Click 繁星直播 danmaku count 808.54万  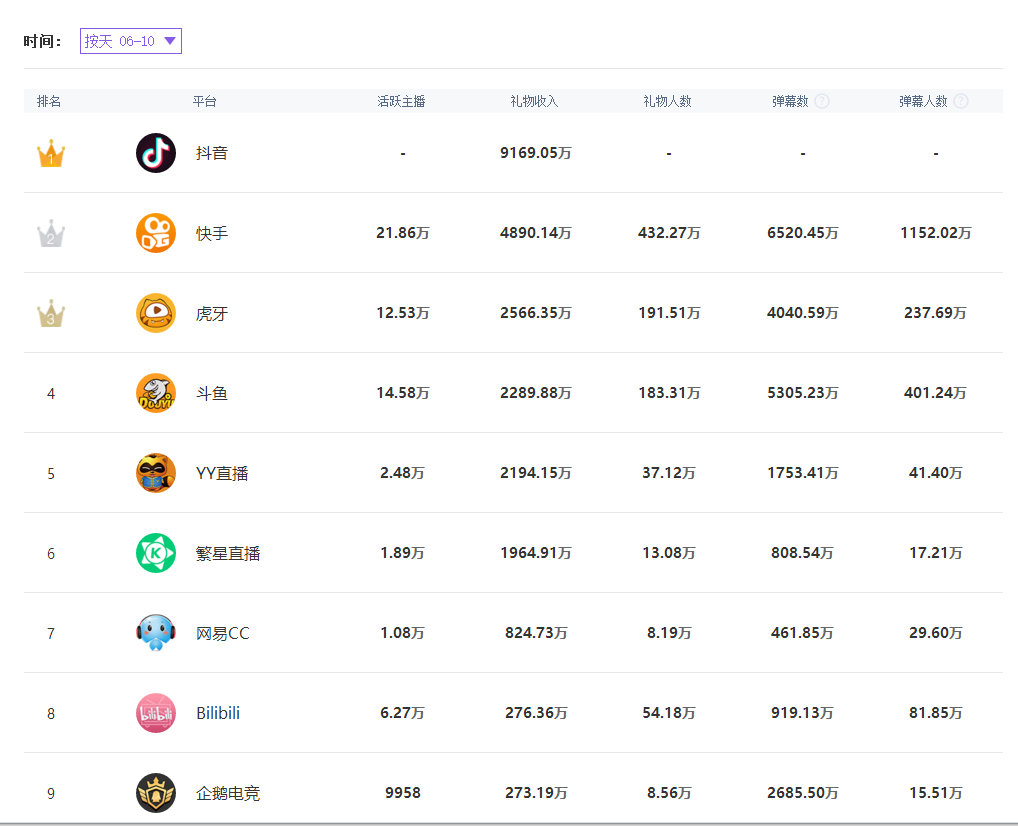(x=802, y=553)
